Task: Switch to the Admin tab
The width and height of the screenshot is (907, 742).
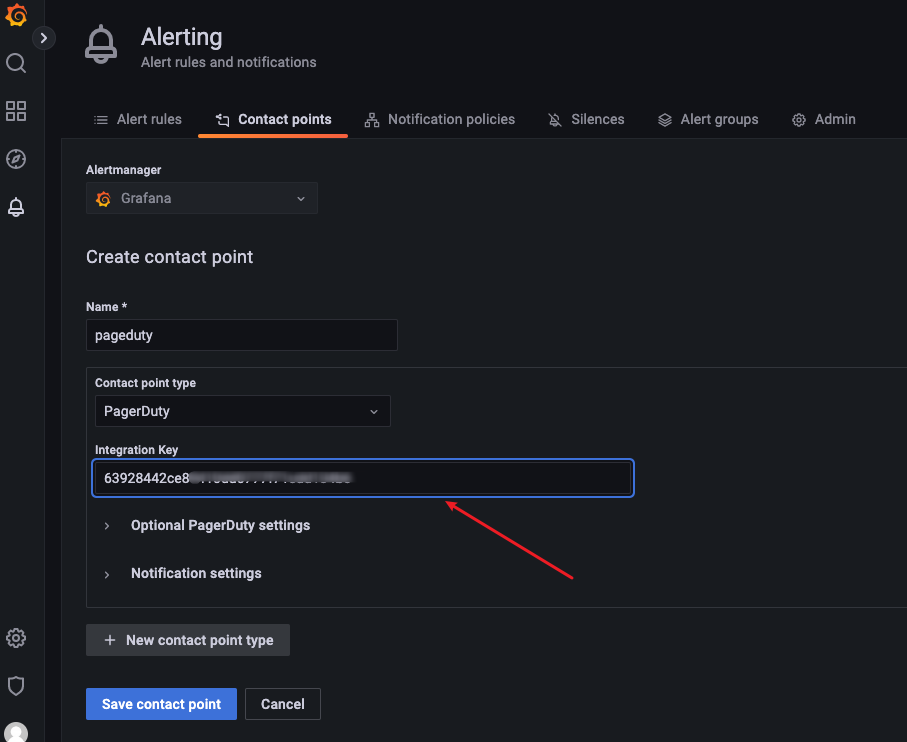Action: point(824,120)
